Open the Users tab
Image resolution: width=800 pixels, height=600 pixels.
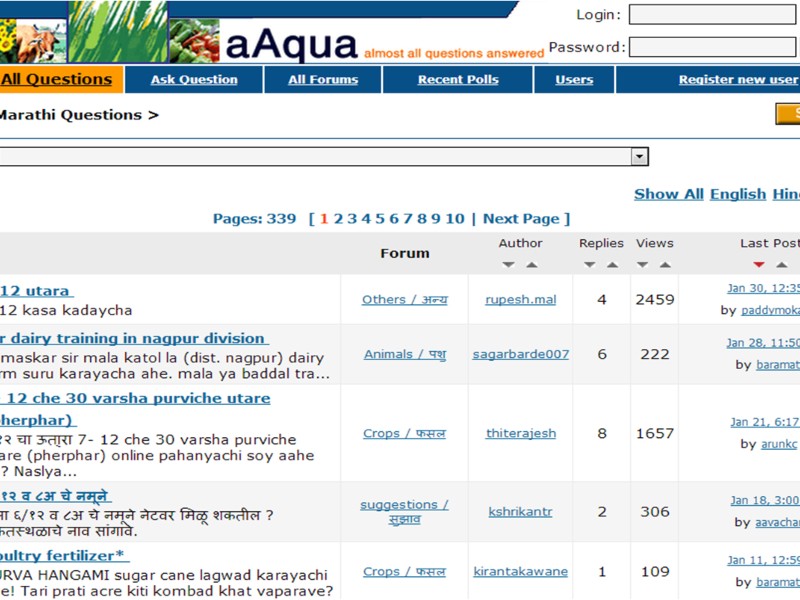574,80
